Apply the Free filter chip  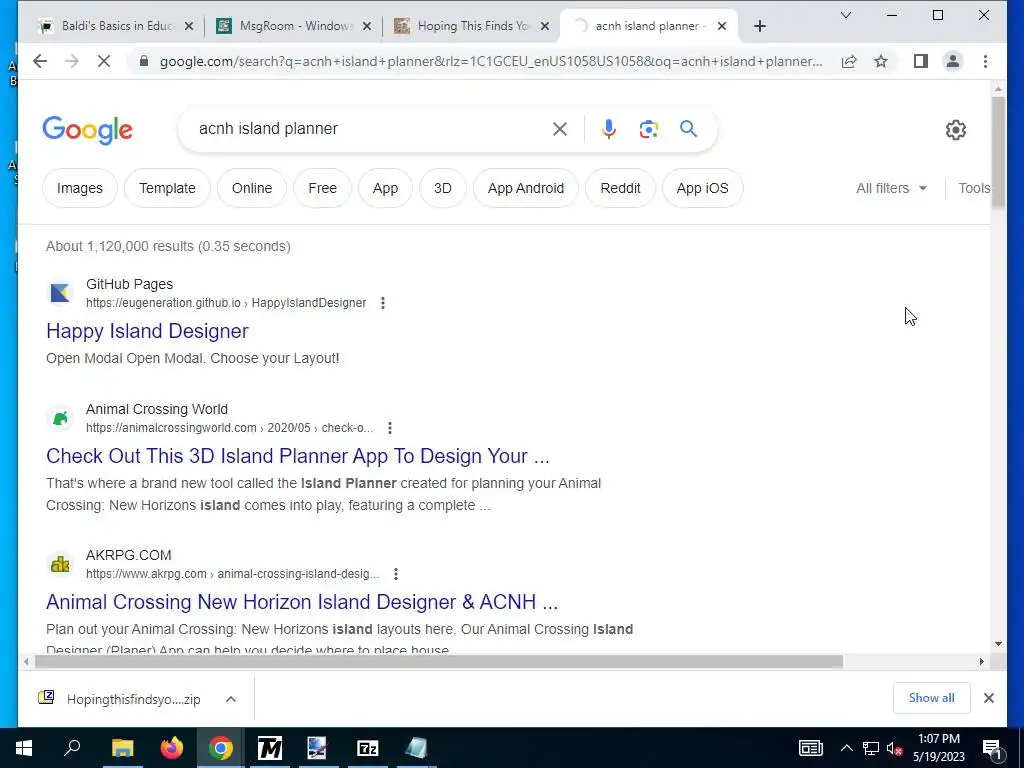pyautogui.click(x=323, y=188)
